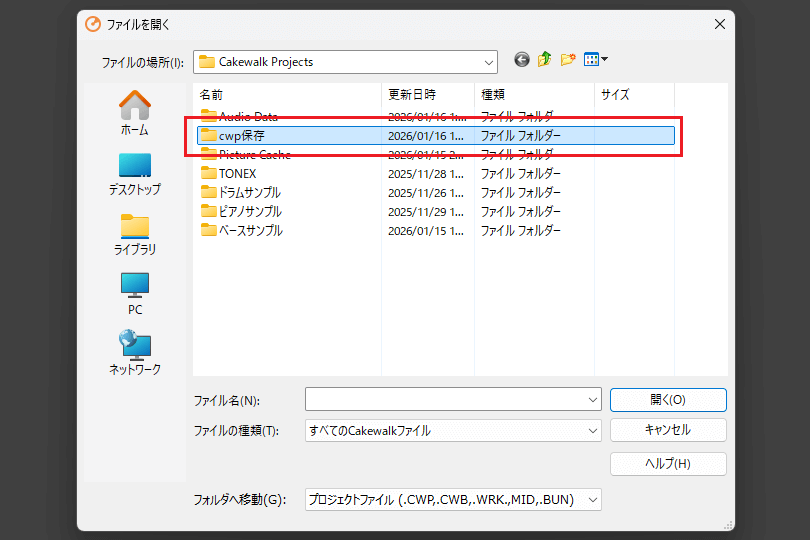The height and width of the screenshot is (540, 810).
Task: Expand the file name combo box
Action: coord(593,400)
